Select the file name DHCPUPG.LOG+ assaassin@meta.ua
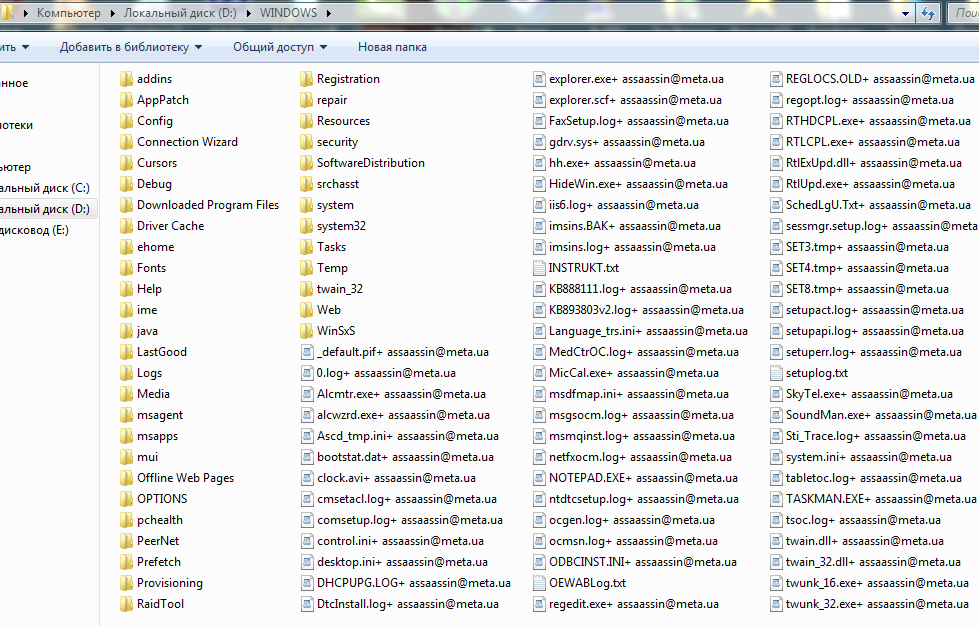979x626 pixels. coord(414,583)
